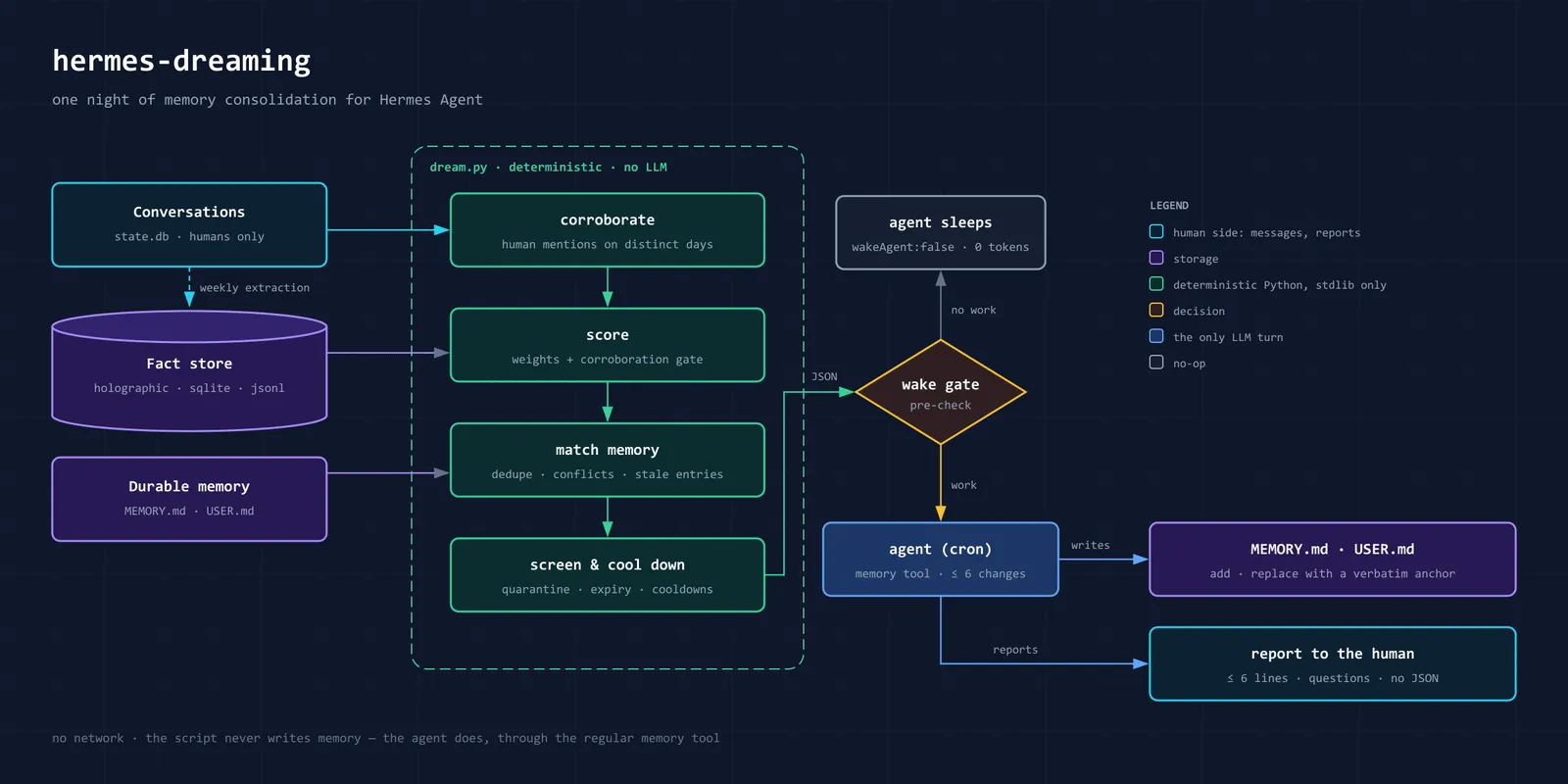
Task: Select the agent (cron) node
Action: tap(941, 560)
